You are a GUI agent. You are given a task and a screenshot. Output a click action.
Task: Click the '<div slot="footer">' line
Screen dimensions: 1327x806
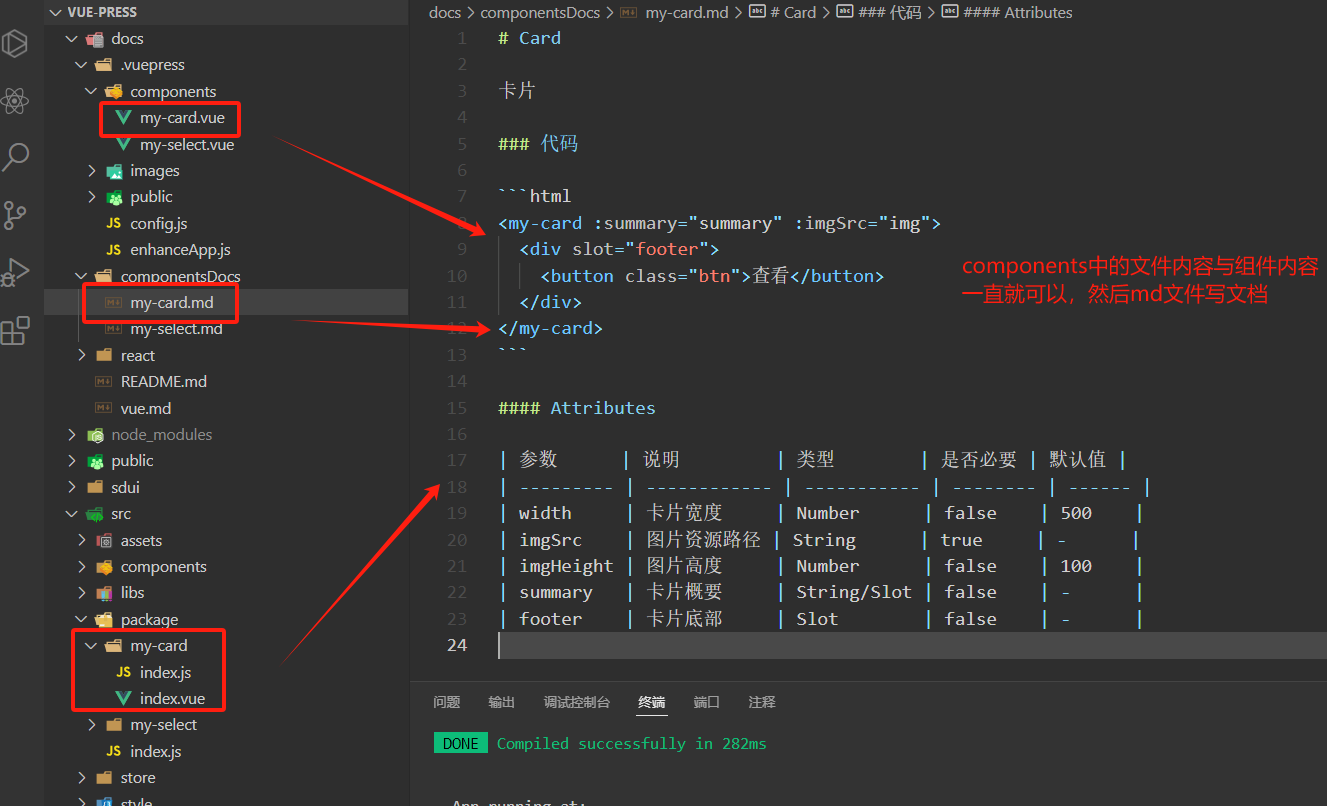[619, 249]
